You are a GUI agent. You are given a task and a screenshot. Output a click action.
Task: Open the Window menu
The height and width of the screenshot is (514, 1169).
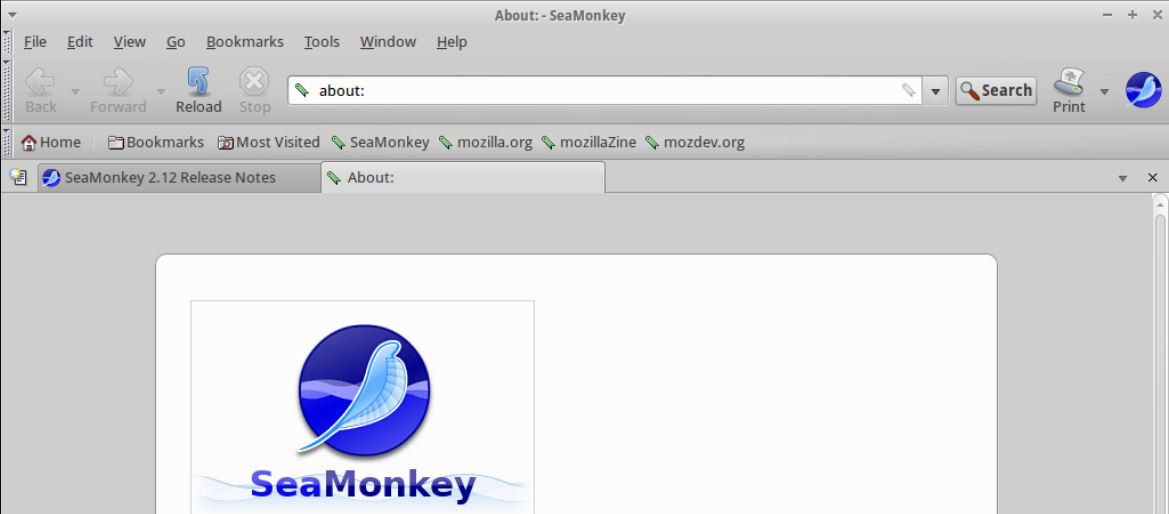click(x=388, y=42)
